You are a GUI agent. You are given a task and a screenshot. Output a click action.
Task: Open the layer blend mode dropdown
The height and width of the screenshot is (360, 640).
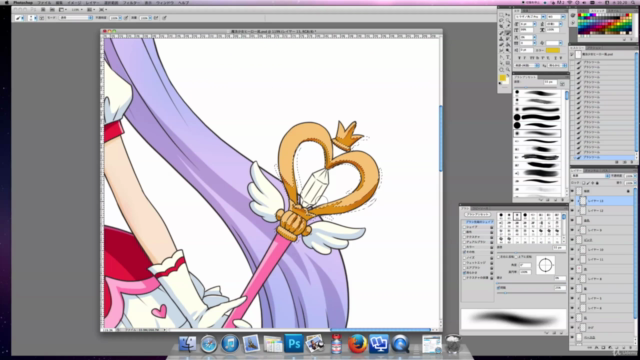[590, 176]
